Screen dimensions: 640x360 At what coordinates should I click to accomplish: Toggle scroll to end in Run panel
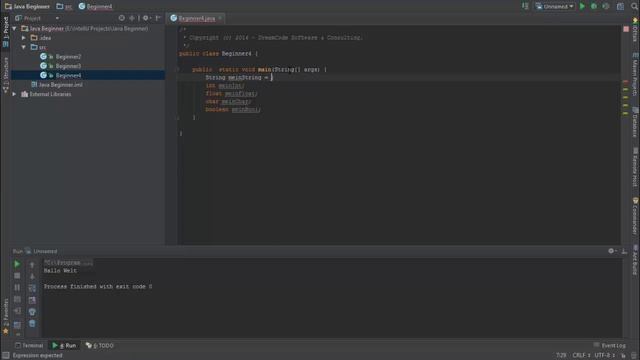coord(32,300)
